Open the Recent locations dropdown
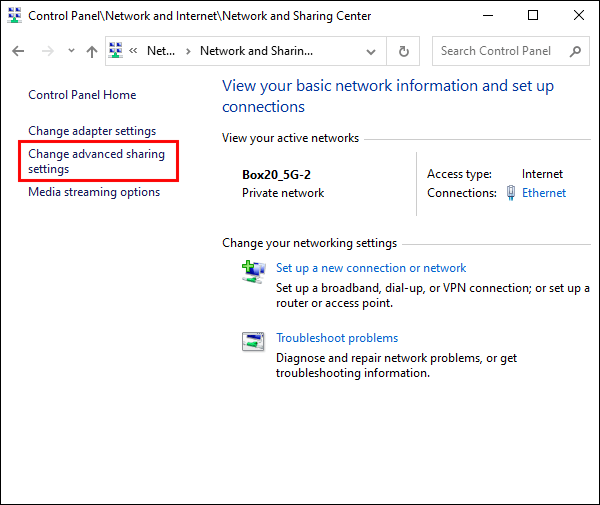600x505 pixels. tap(71, 51)
